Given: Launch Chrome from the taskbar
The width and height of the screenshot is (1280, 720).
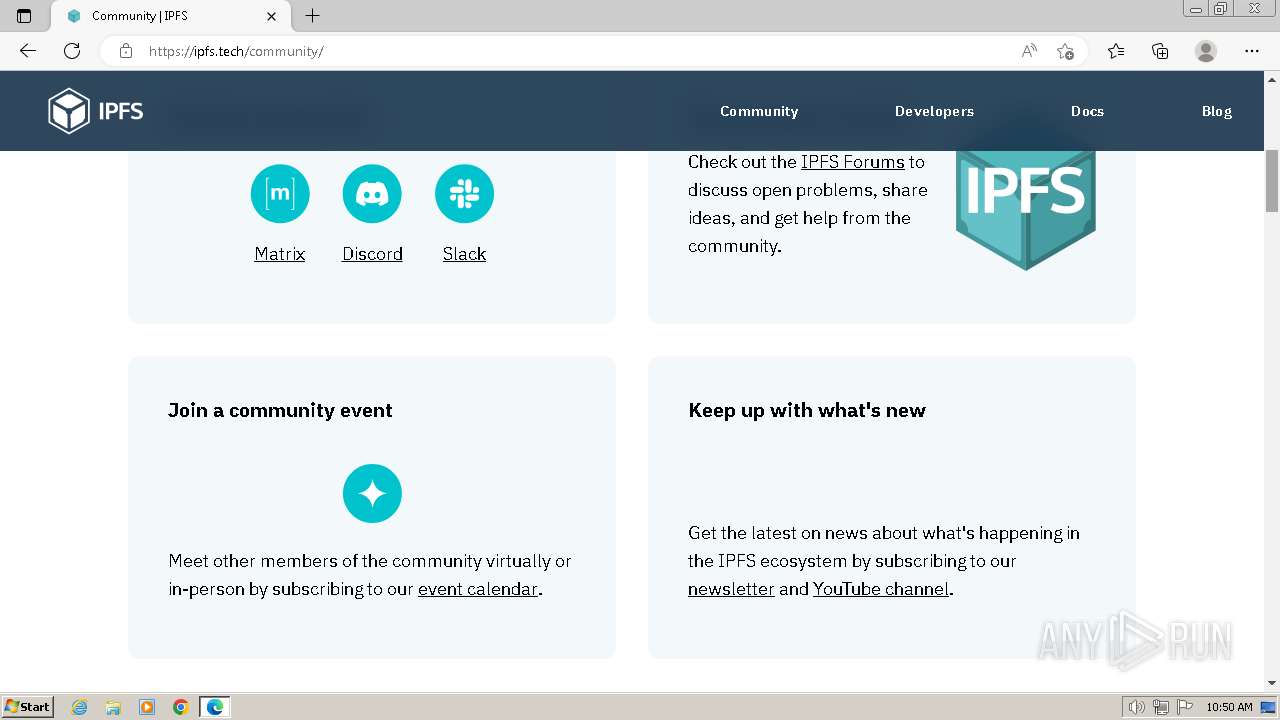Looking at the screenshot, I should pyautogui.click(x=180, y=707).
